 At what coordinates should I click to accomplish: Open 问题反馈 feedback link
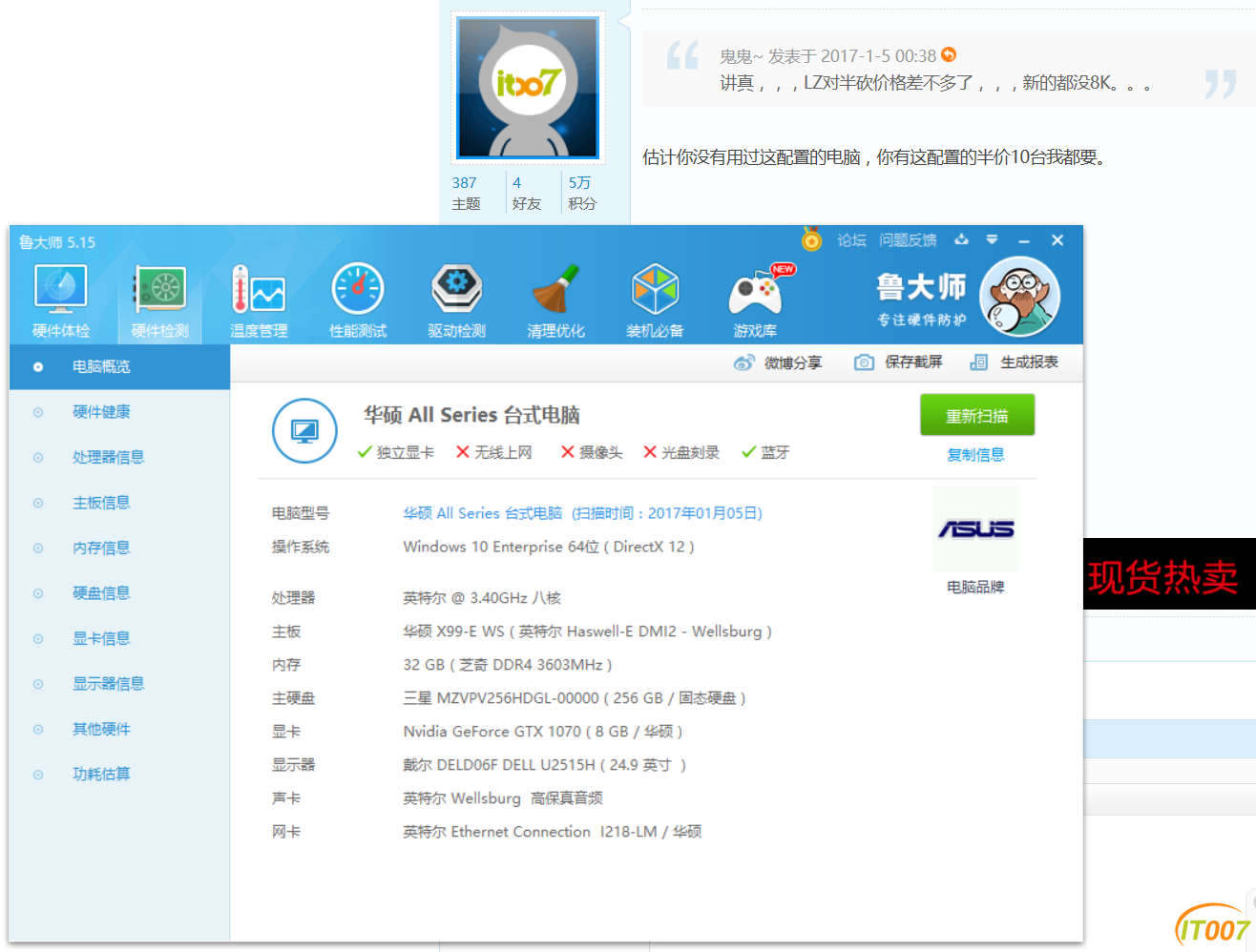(908, 240)
